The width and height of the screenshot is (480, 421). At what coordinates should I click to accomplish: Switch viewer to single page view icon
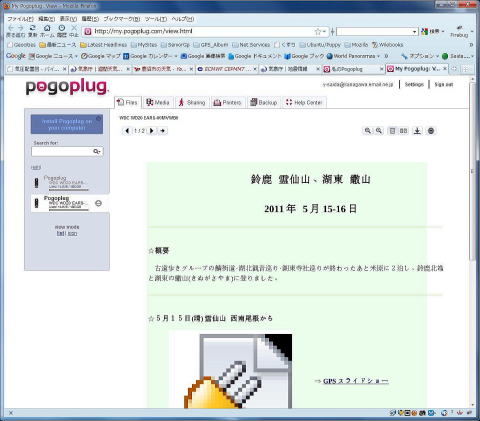point(392,131)
